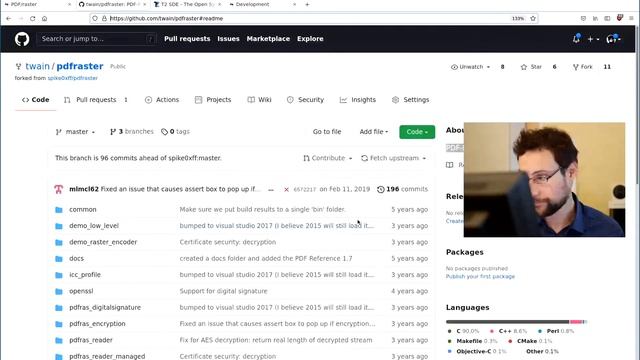Image resolution: width=640 pixels, height=360 pixels.
Task: Open the repository Settings tab
Action: (x=411, y=100)
